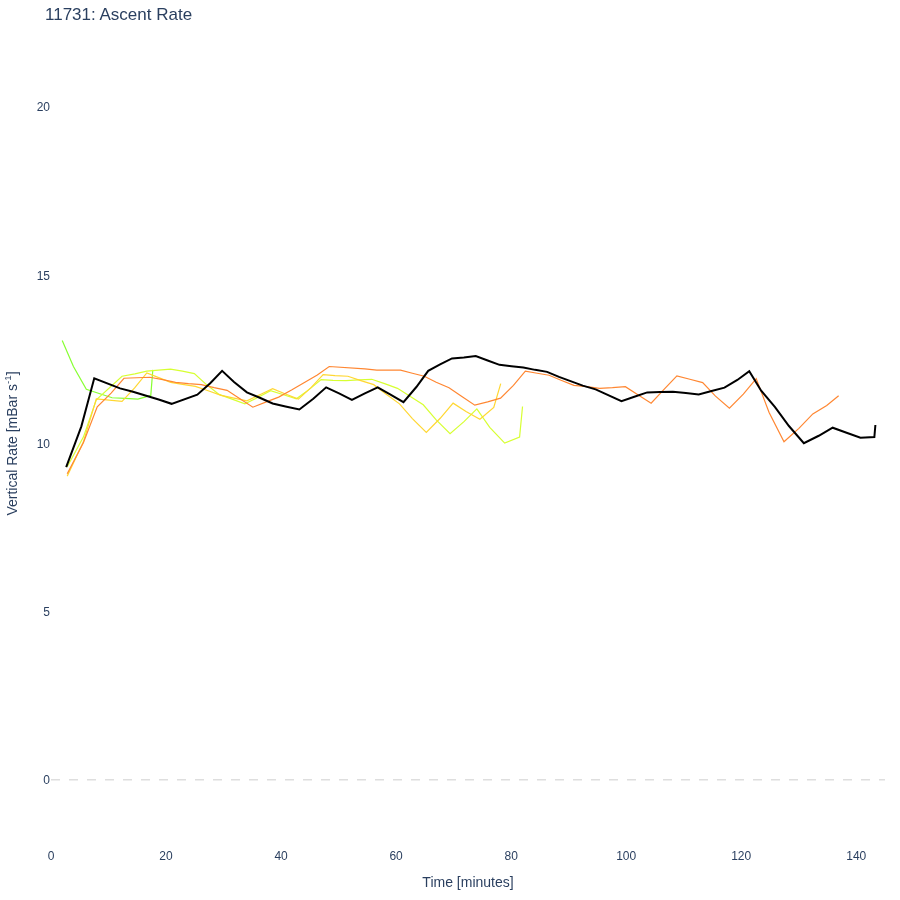The height and width of the screenshot is (900, 900).
Task: Click x-axis tick label 100
Action: (626, 856)
